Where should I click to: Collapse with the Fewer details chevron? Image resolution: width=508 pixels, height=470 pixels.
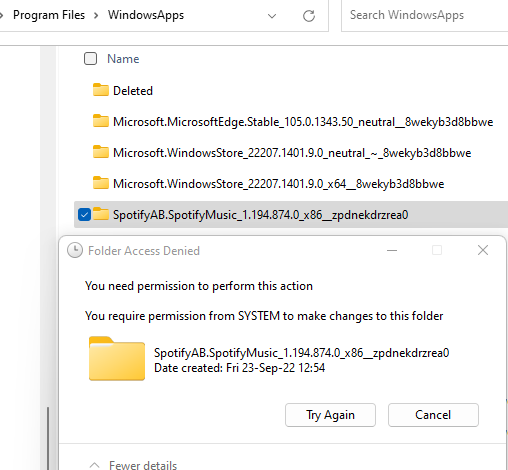(x=95, y=465)
